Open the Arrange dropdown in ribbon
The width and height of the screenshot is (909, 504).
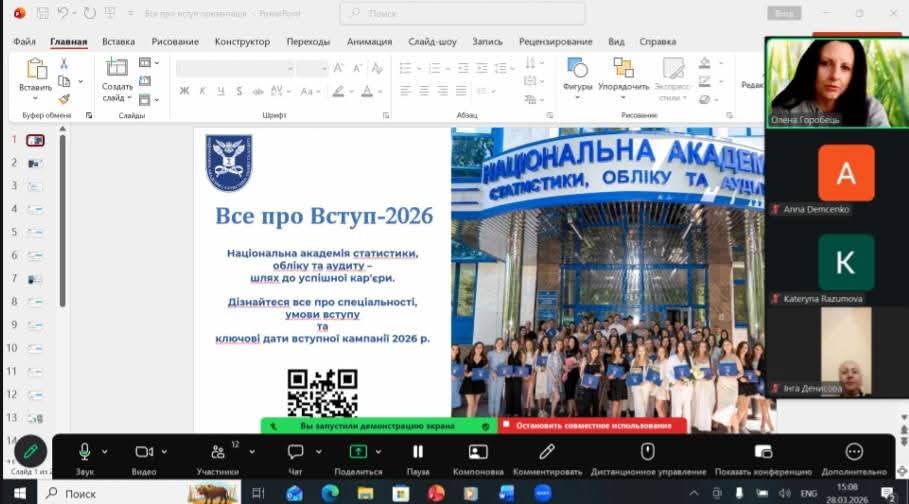[x=624, y=76]
